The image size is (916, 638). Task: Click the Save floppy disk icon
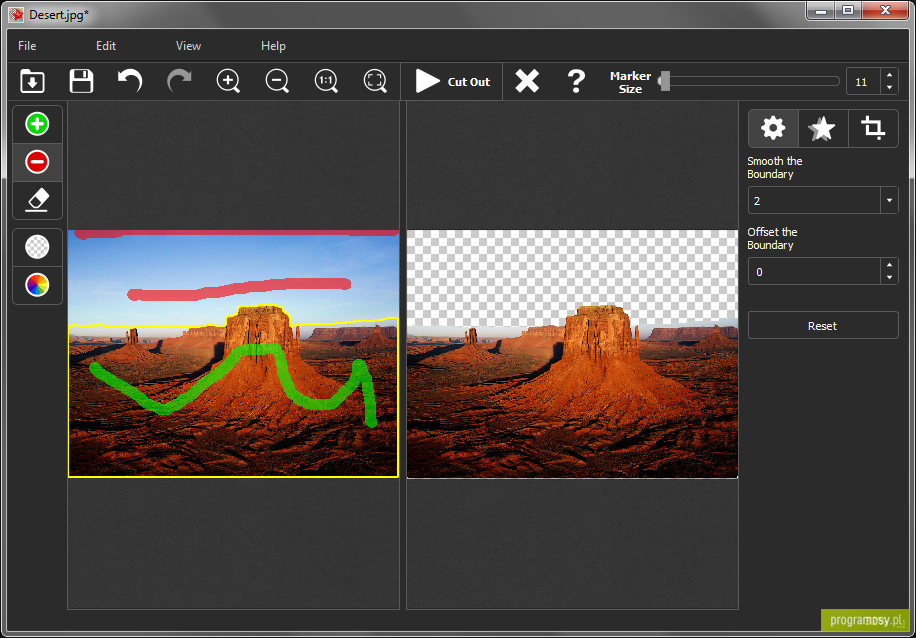[x=81, y=81]
